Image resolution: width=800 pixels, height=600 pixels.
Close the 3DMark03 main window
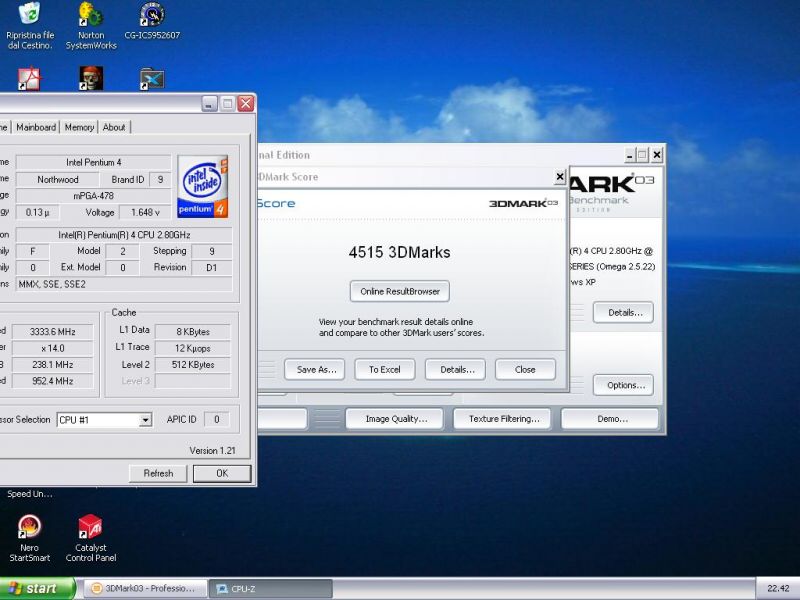tap(657, 155)
